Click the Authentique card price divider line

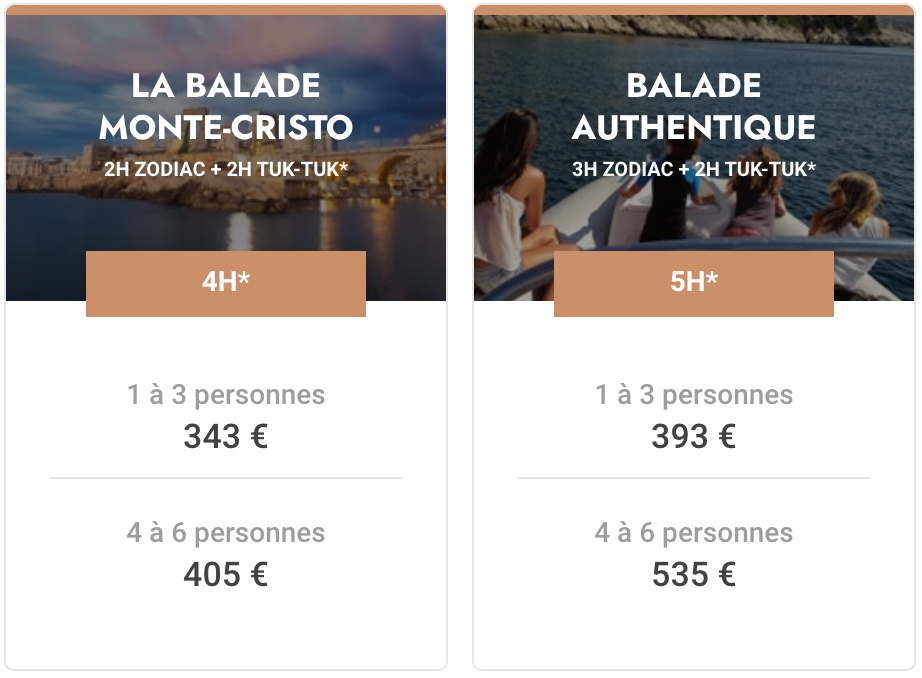click(694, 478)
